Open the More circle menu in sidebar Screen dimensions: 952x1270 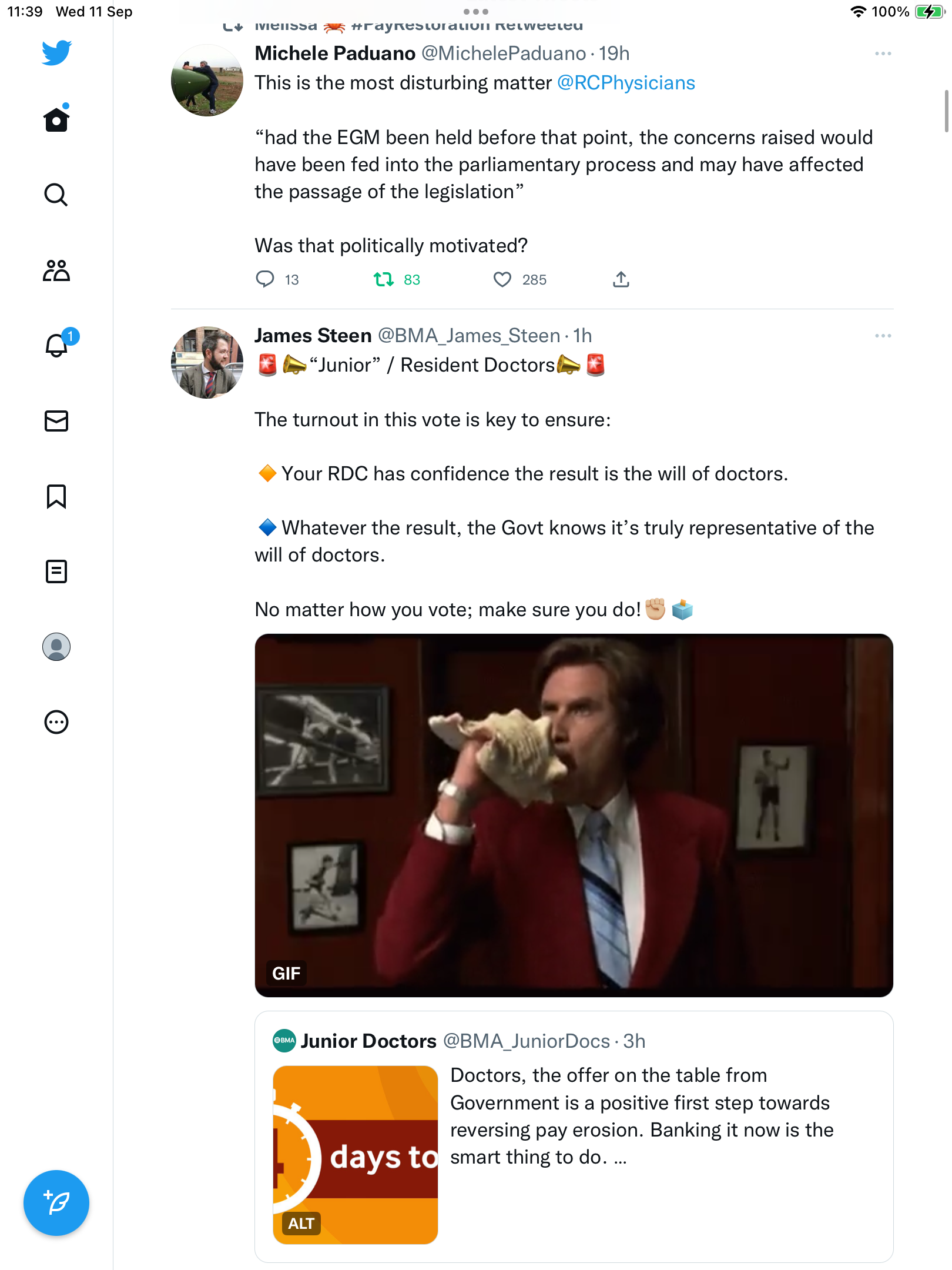coord(56,722)
